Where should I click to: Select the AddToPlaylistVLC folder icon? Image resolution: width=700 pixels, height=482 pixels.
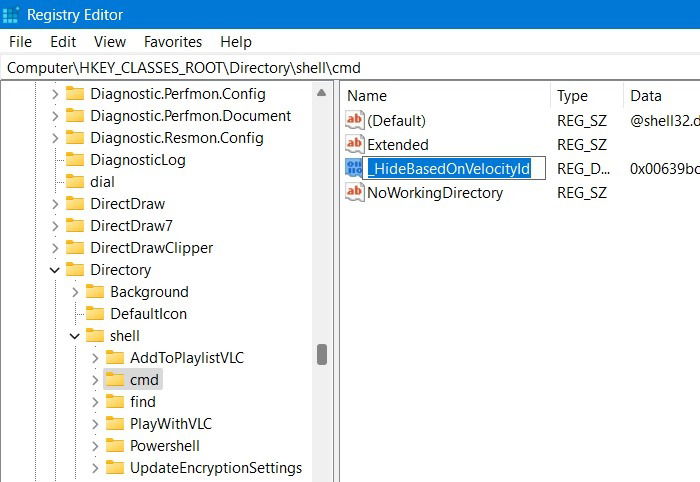click(x=115, y=357)
